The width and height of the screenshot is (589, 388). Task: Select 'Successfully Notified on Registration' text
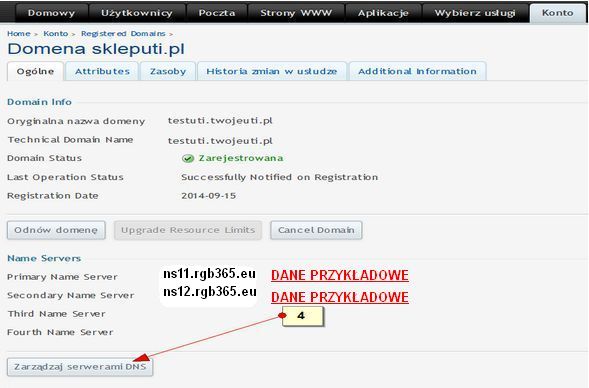coord(279,177)
